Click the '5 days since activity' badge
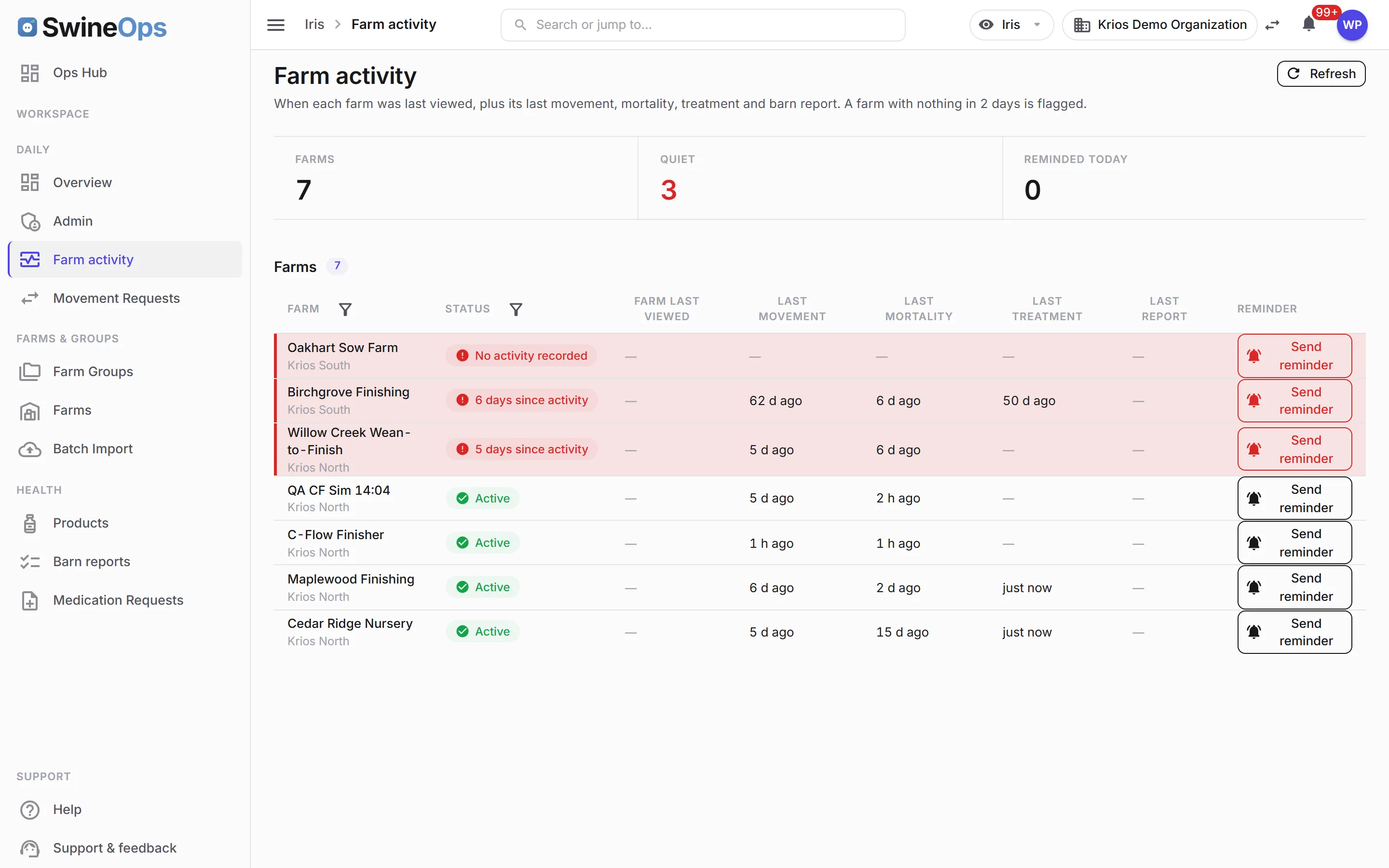 tap(522, 449)
